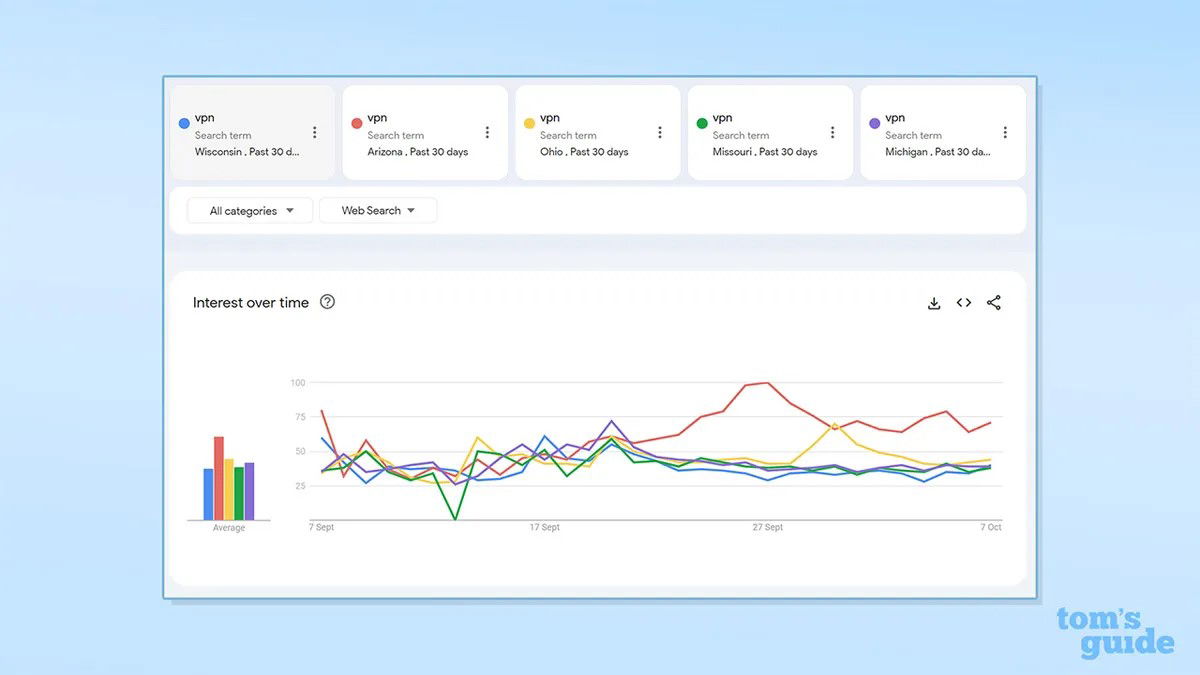Expand the All categories dropdown
The width and height of the screenshot is (1200, 675).
point(248,210)
